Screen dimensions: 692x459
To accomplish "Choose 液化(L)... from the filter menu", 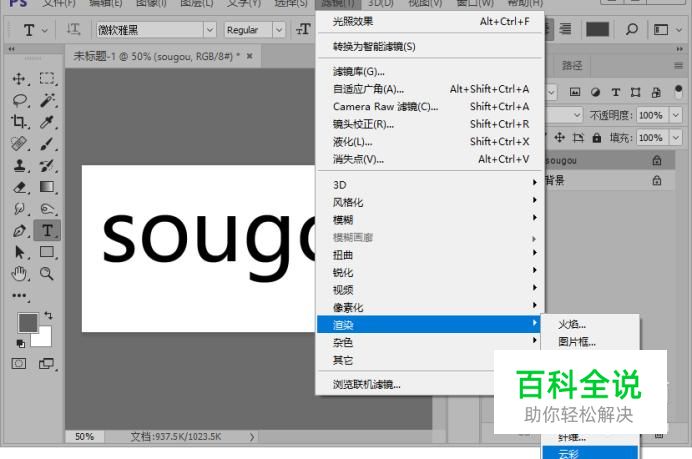I will pos(430,142).
